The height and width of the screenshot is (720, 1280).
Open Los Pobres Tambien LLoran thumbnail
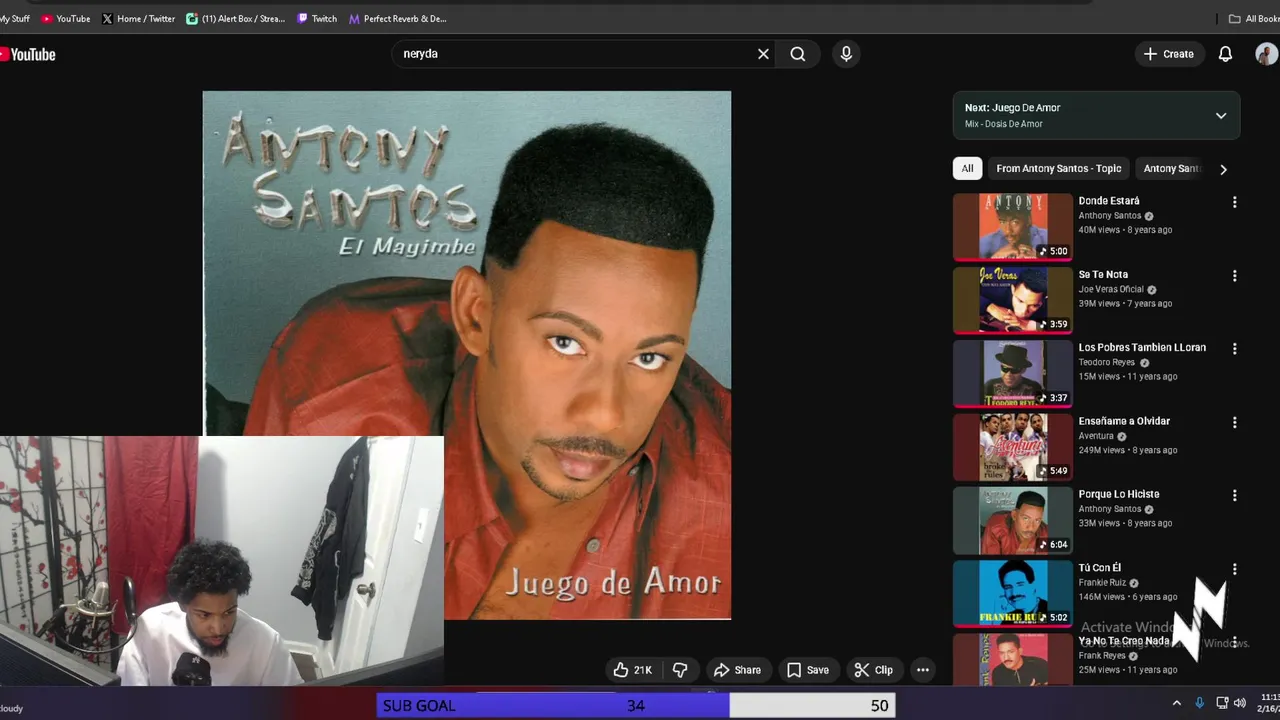coord(1012,373)
